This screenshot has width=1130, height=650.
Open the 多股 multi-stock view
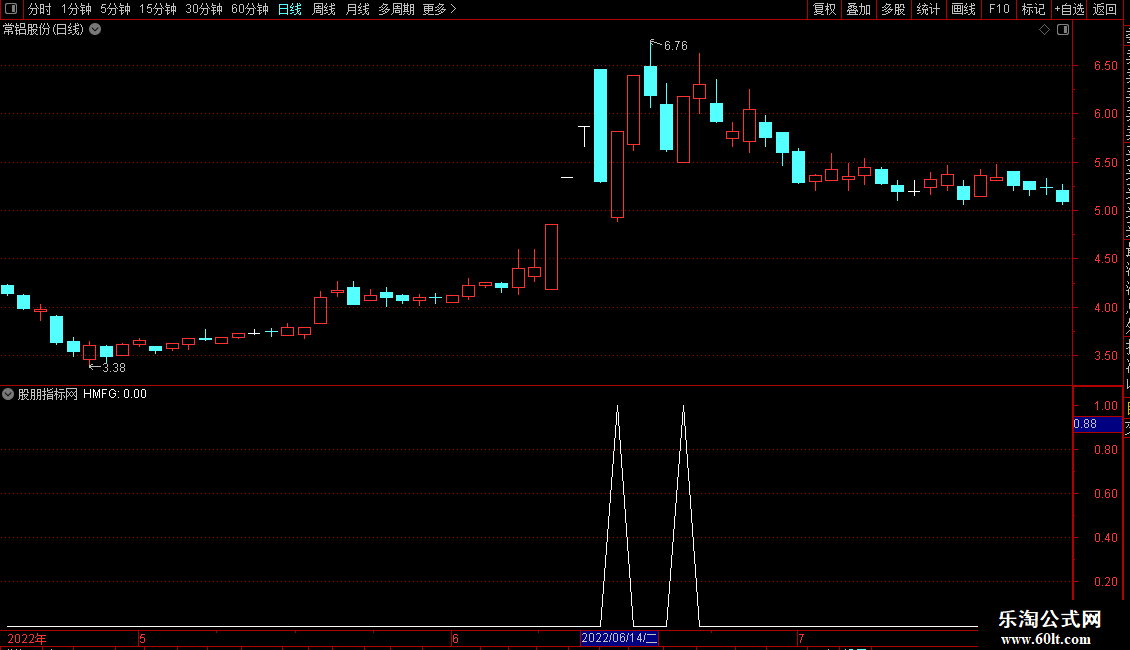[x=893, y=9]
